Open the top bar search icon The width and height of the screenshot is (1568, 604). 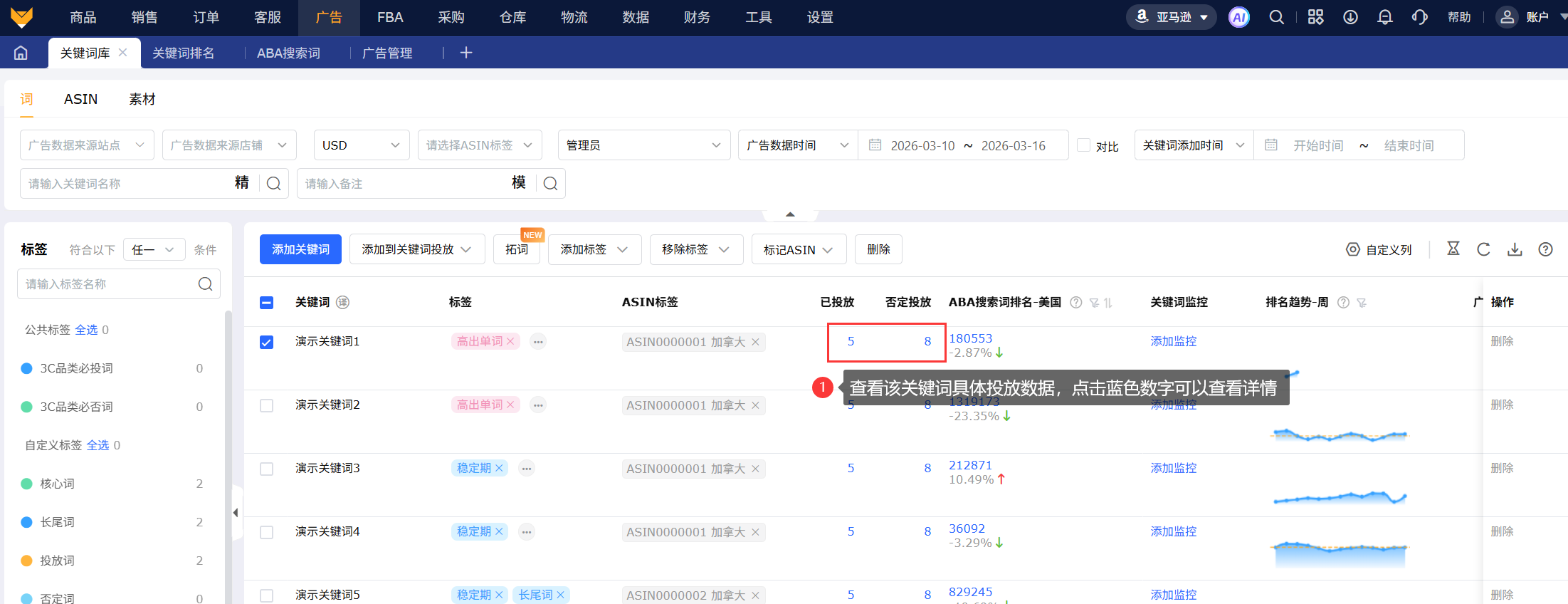pyautogui.click(x=1277, y=17)
